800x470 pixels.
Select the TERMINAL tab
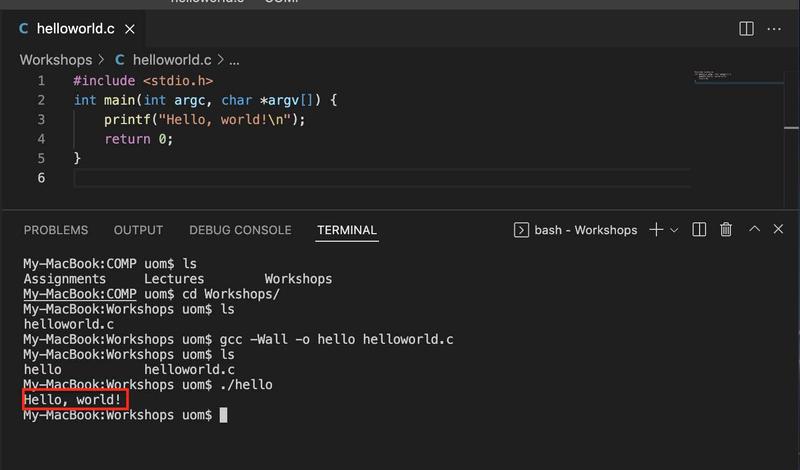coord(347,230)
